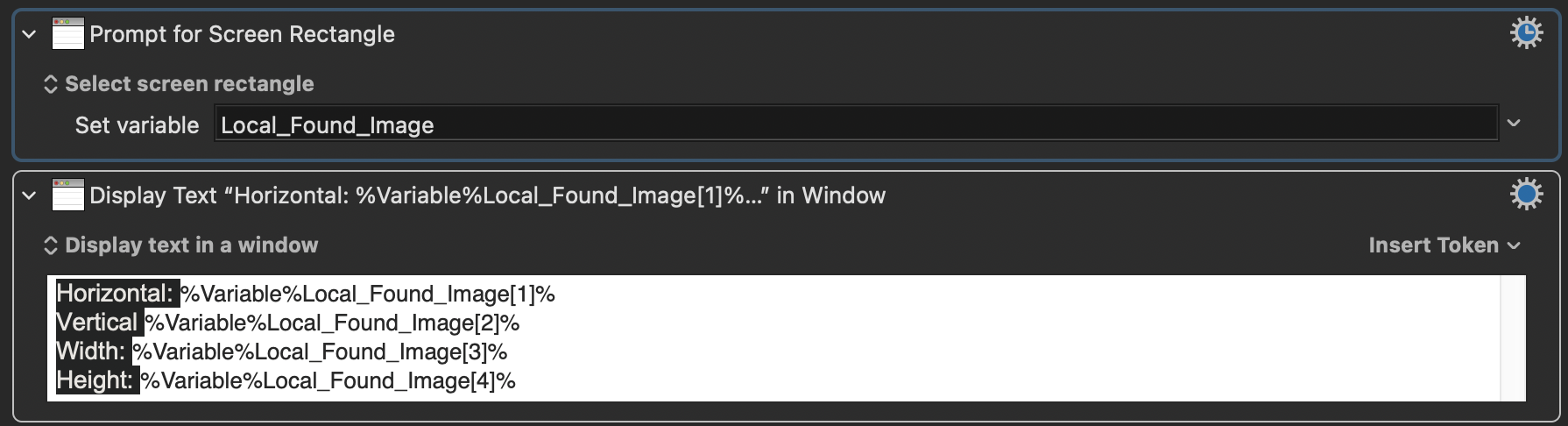This screenshot has width=1568, height=426.
Task: Open the "Display text in a window" selector
Action: click(x=180, y=245)
